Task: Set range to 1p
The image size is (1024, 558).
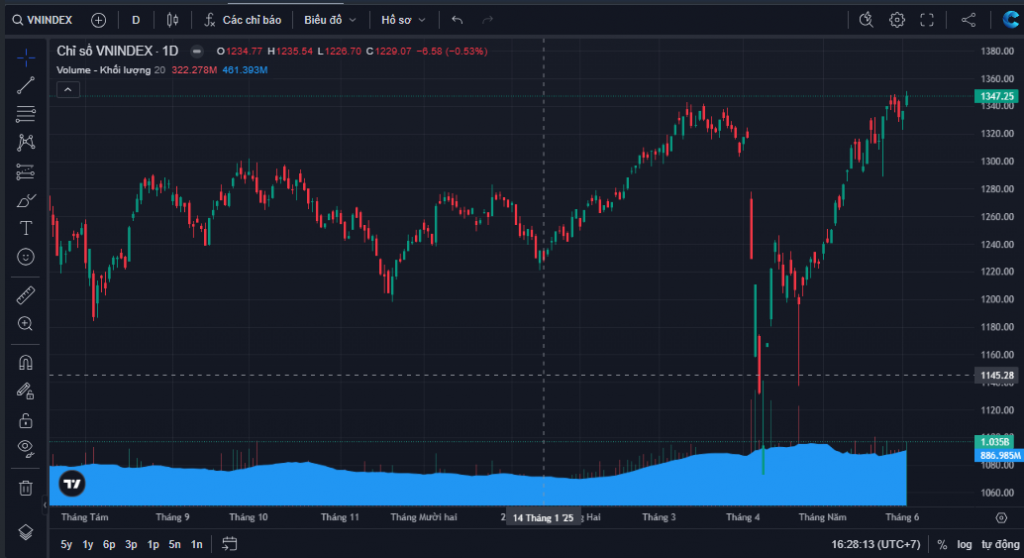Action: click(x=153, y=544)
